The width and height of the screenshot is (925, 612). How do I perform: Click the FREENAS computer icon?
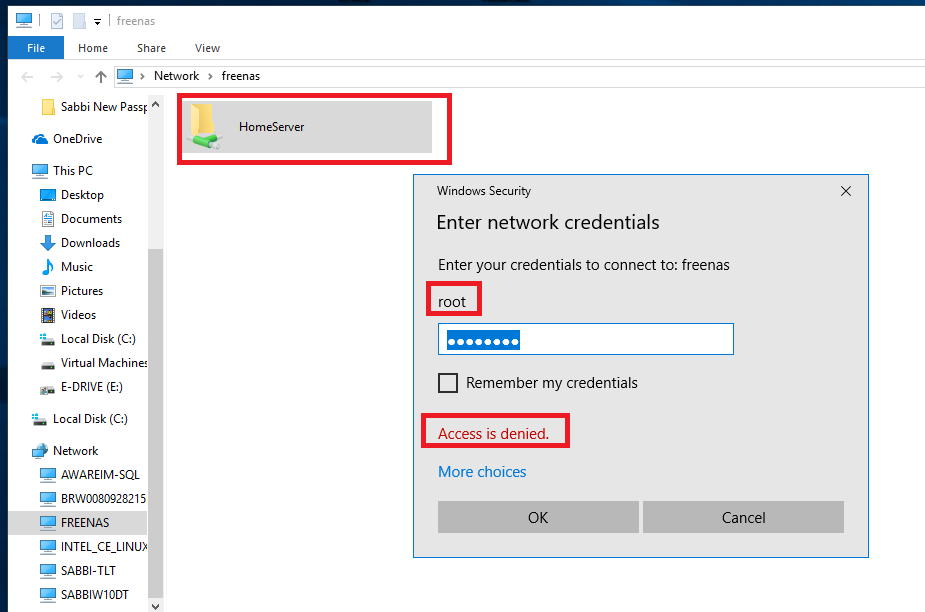(48, 523)
